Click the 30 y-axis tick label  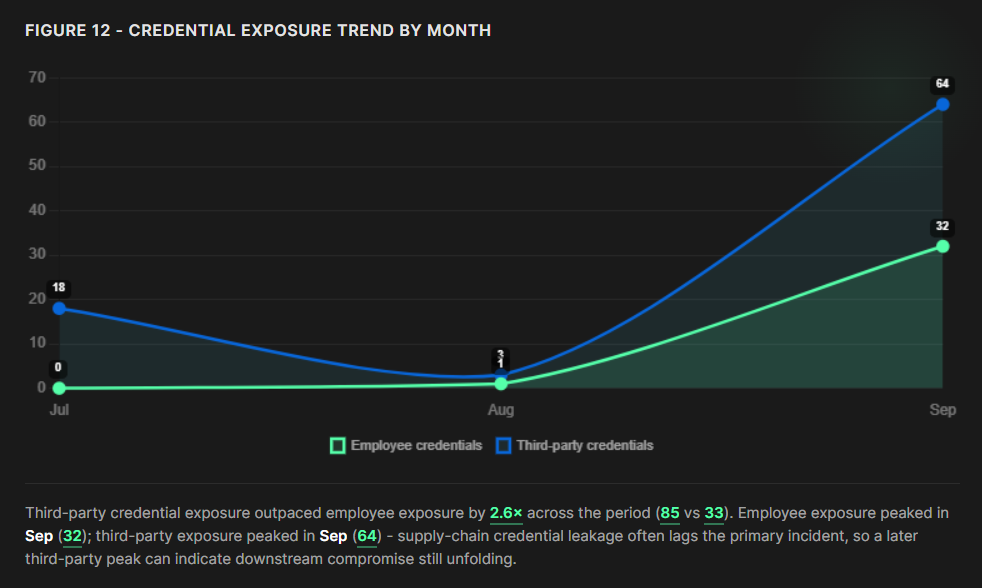(37, 254)
